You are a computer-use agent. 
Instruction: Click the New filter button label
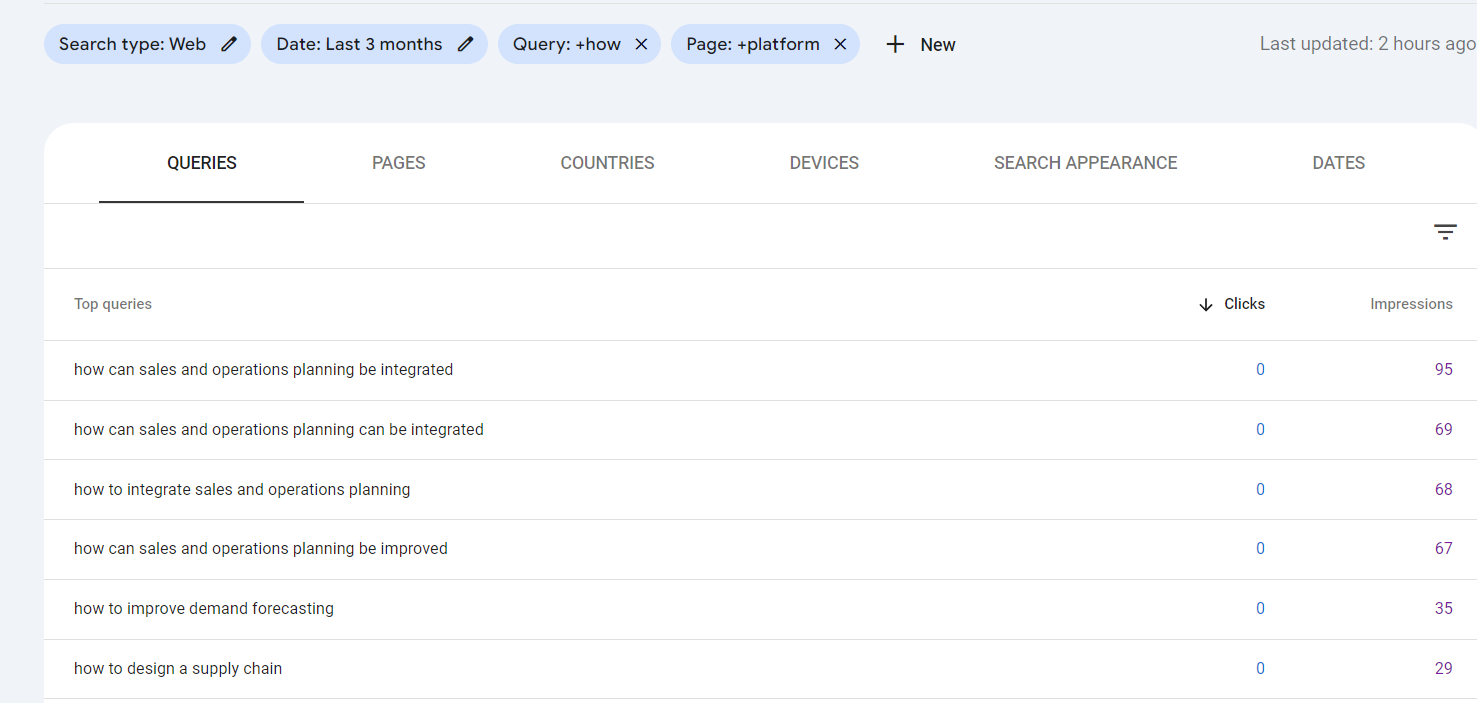point(938,44)
